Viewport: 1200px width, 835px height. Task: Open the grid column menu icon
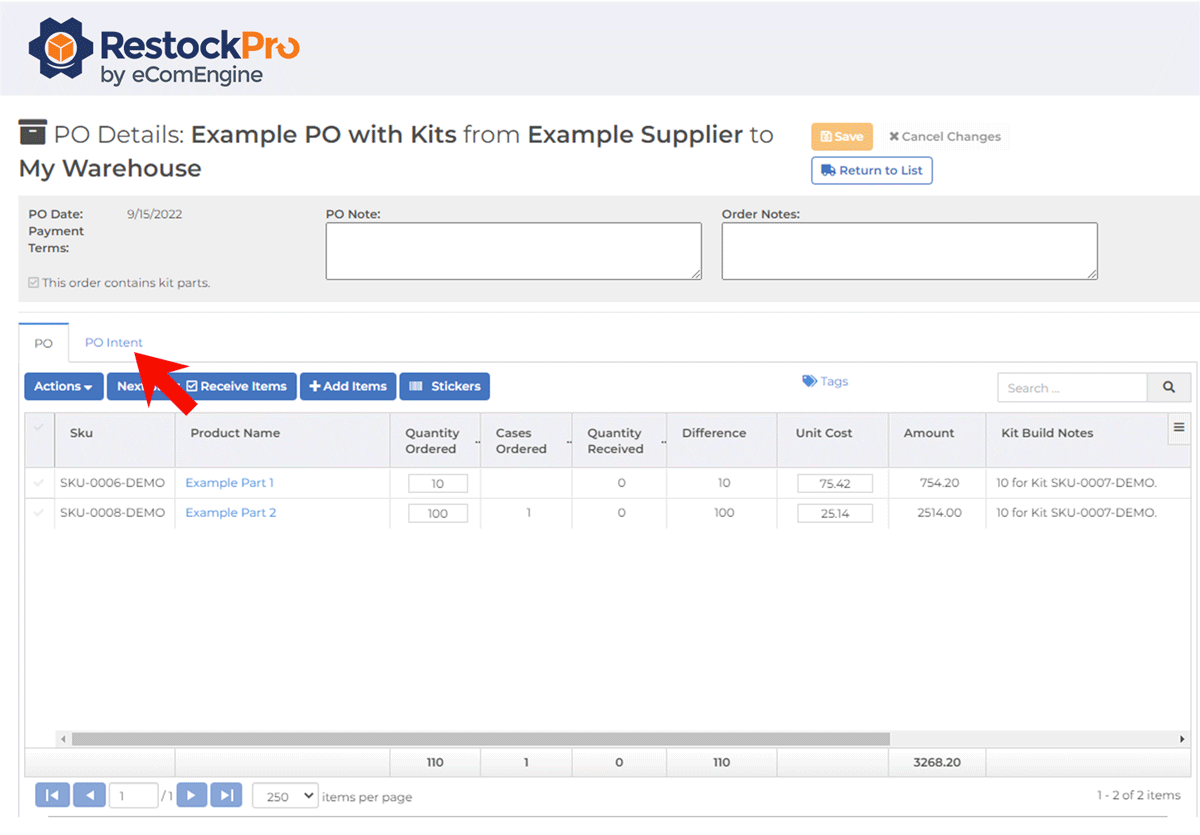coord(1178,428)
